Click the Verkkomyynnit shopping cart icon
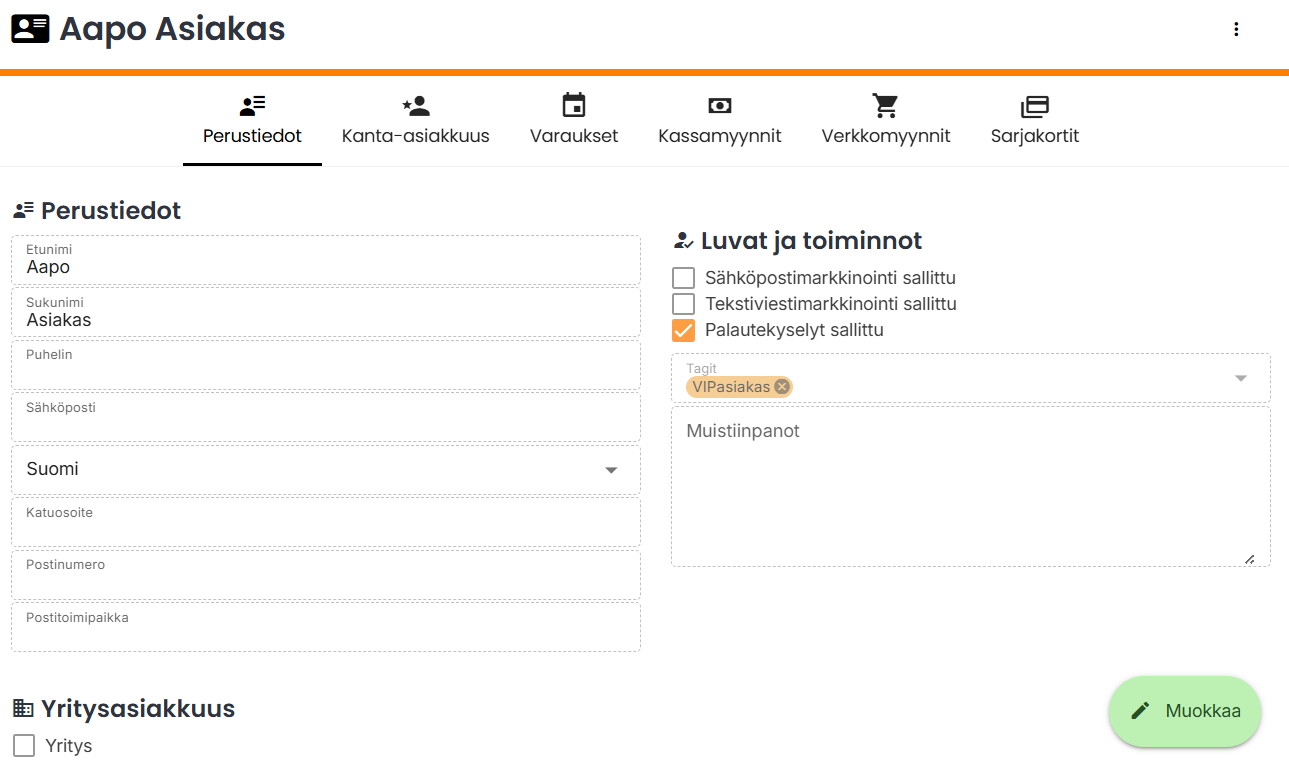This screenshot has width=1289, height=768. 885,106
